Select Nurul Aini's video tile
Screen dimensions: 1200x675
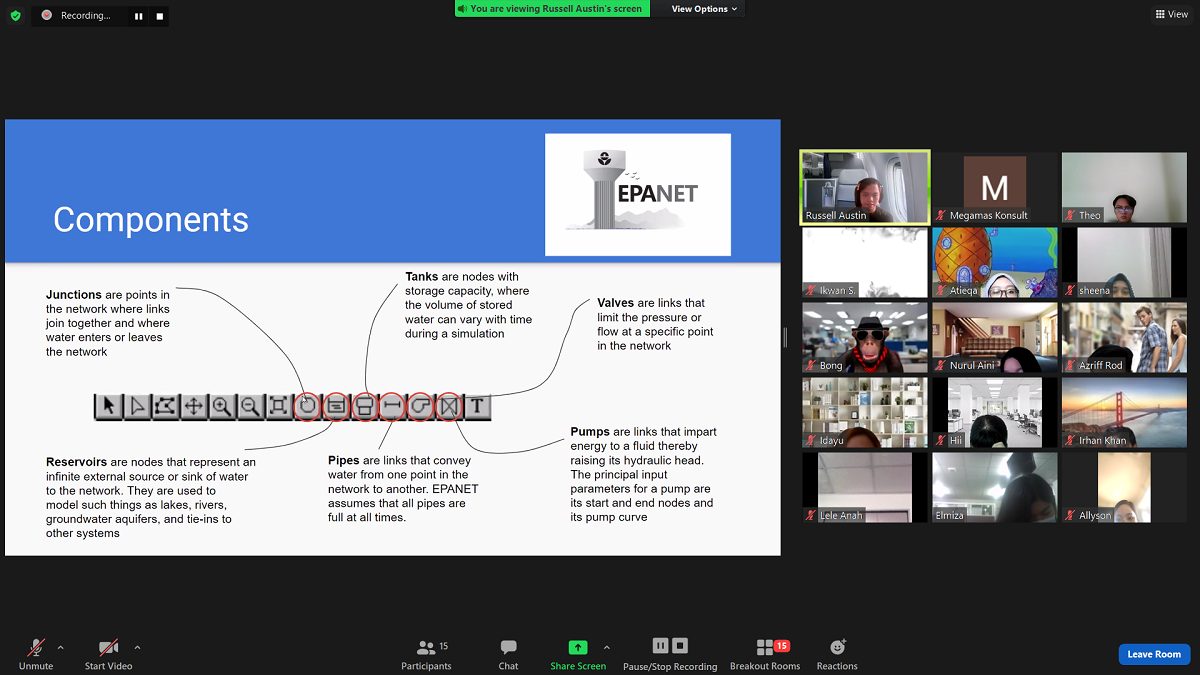click(x=995, y=337)
